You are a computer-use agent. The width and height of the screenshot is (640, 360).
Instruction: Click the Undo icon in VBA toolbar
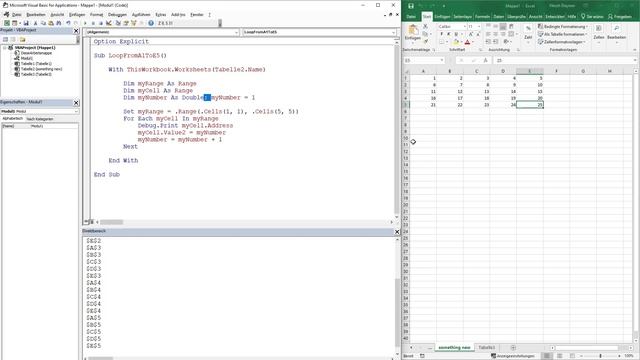68,23
